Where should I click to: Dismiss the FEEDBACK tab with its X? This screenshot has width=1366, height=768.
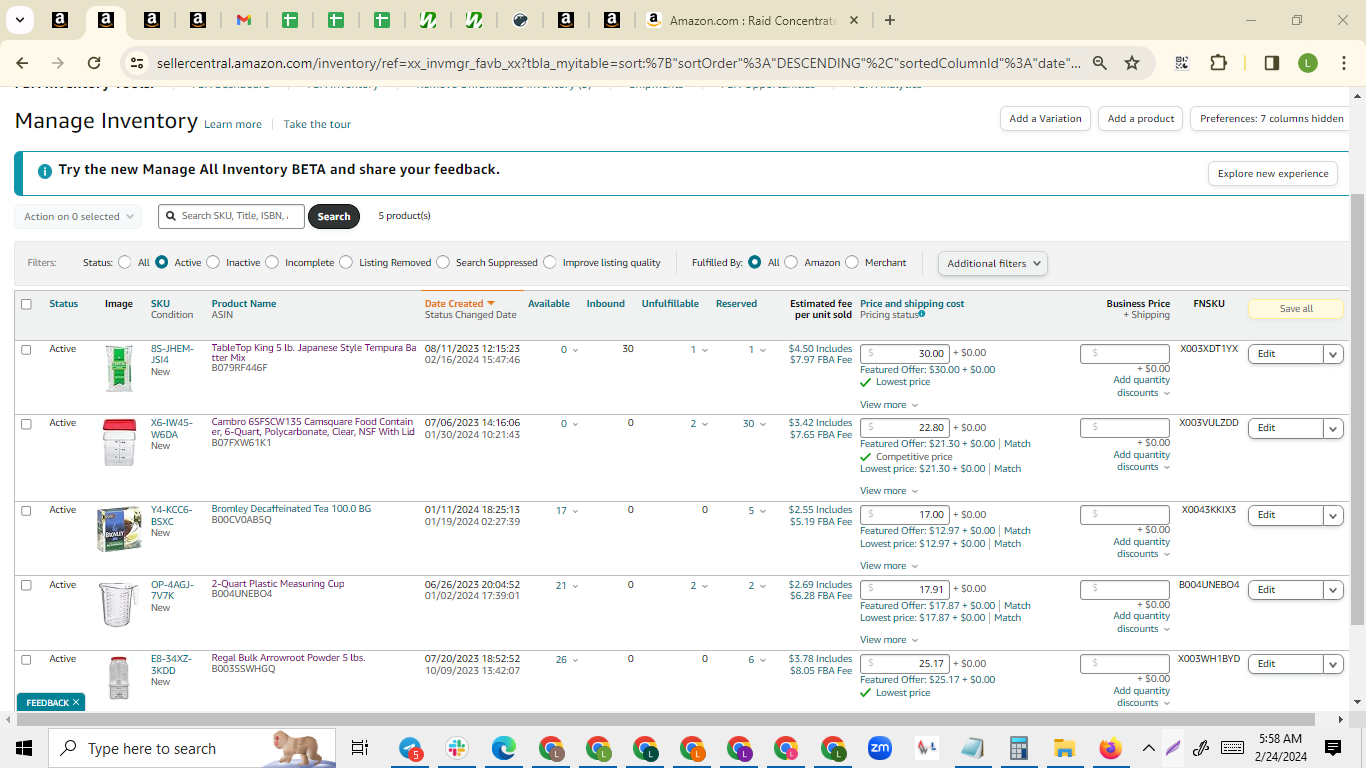(76, 703)
